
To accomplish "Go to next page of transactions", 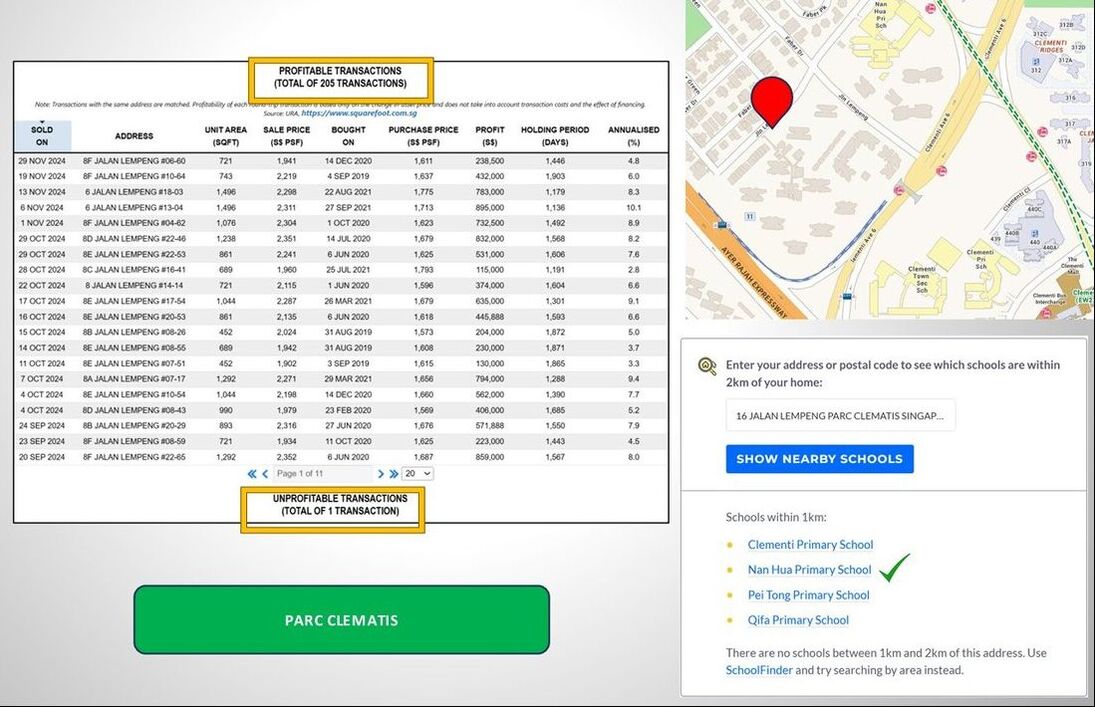I will [381, 474].
